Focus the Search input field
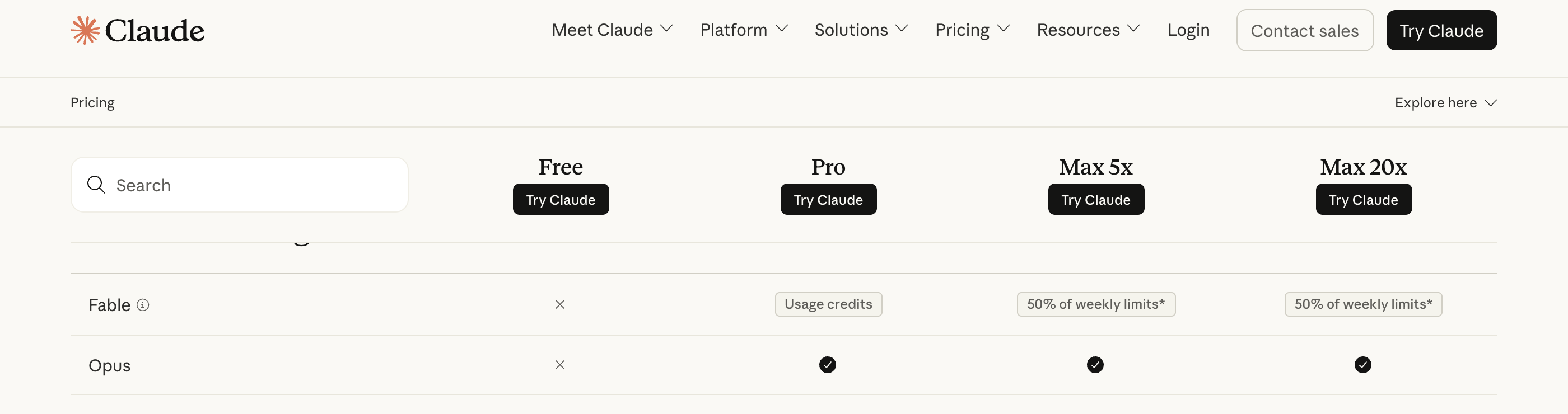The height and width of the screenshot is (414, 1568). click(x=239, y=185)
